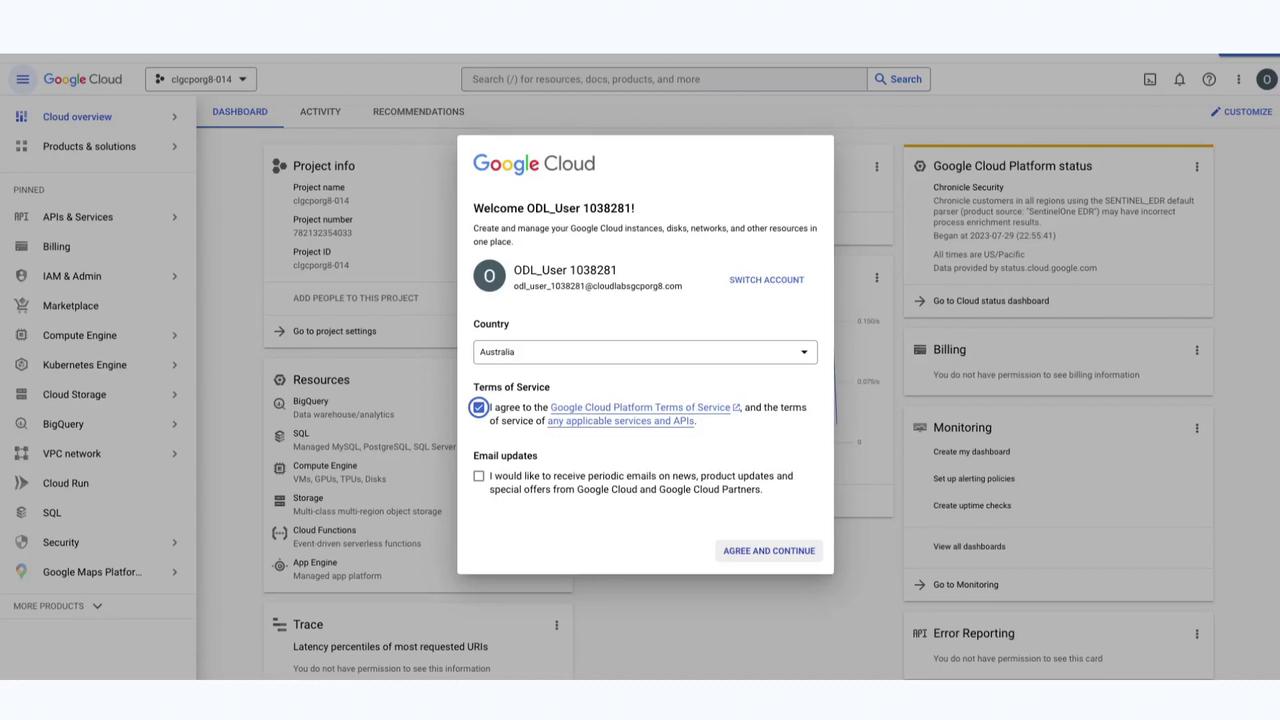Click the Compute Engine sidebar icon
The width and height of the screenshot is (1280, 720).
coord(21,335)
